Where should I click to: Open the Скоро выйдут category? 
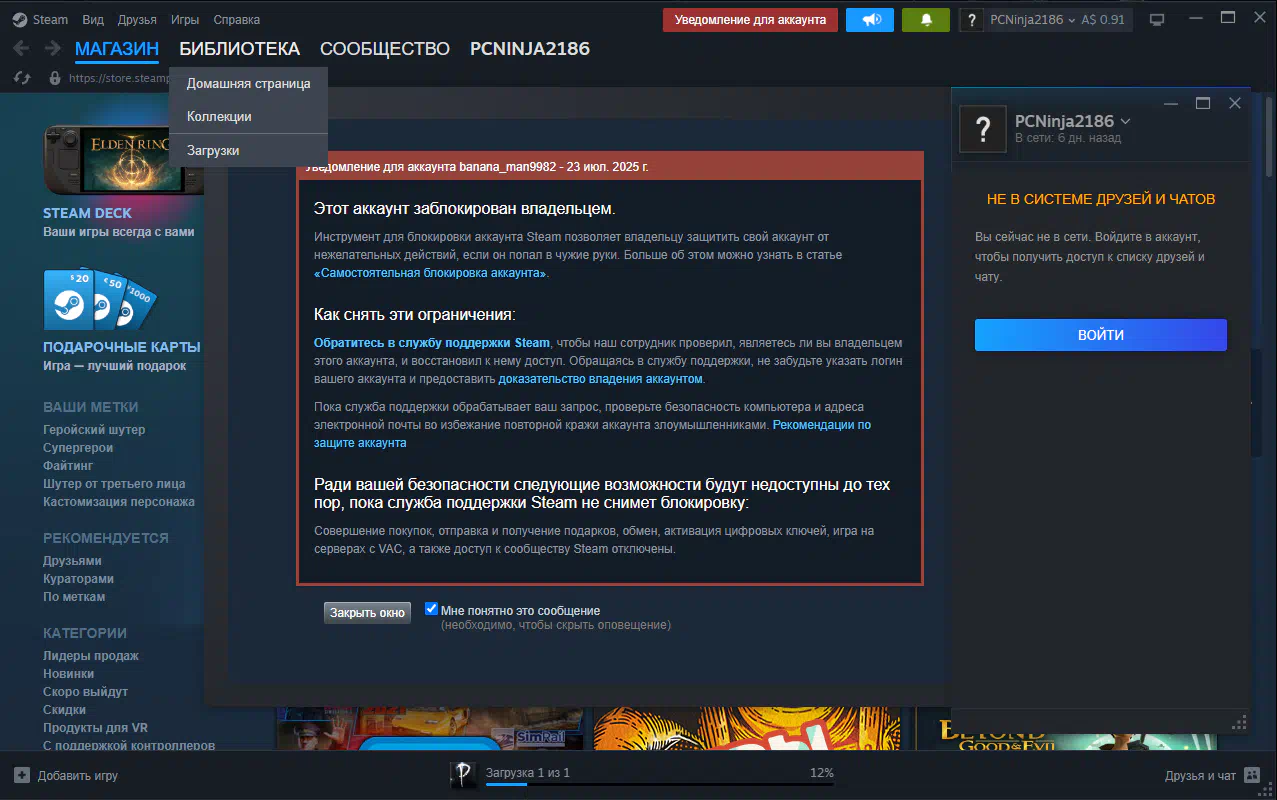(85, 692)
